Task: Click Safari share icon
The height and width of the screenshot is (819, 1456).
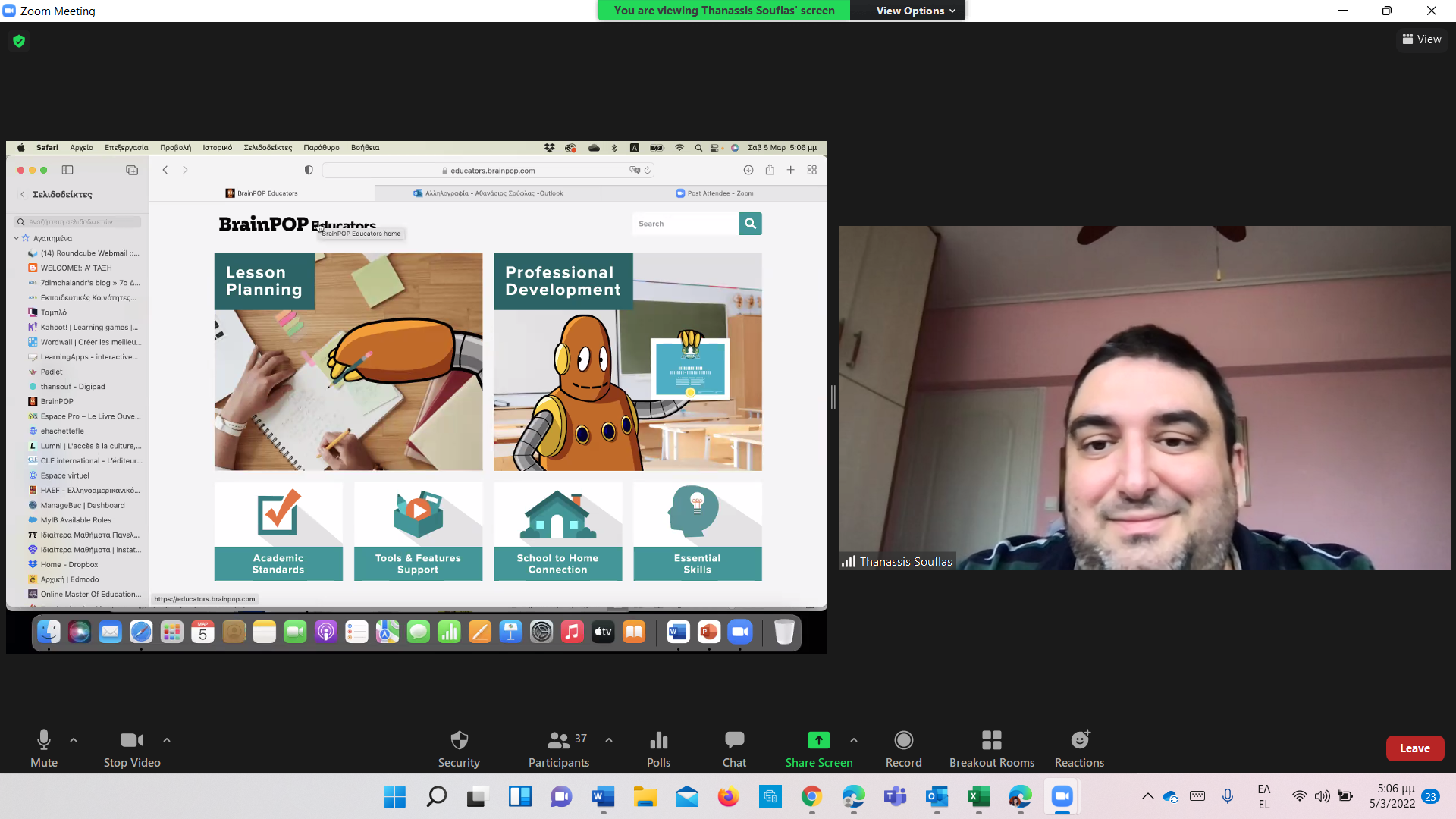Action: coord(770,170)
